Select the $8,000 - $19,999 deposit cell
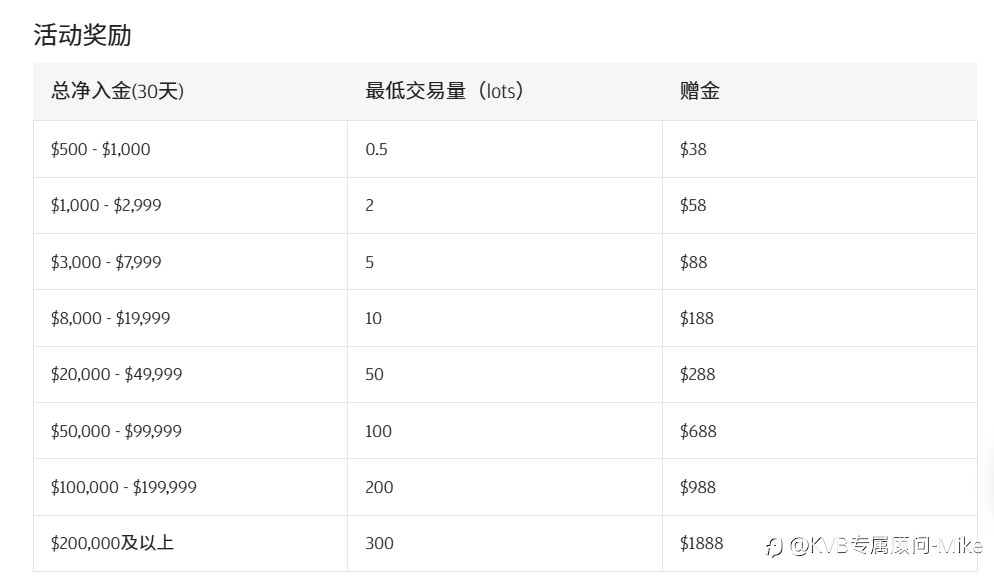Image resolution: width=994 pixels, height=583 pixels. click(190, 318)
